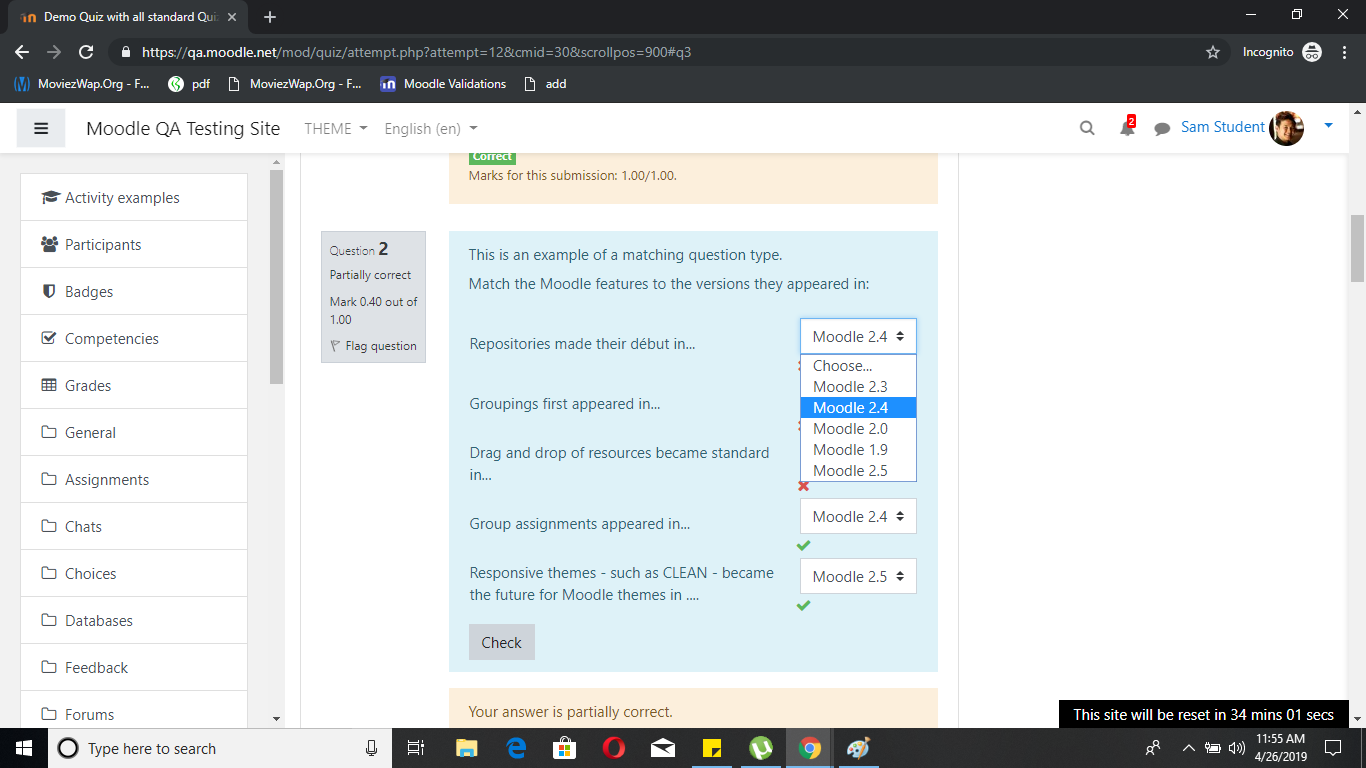Open Assignments section in sidebar
Screen dimensions: 1366x768
[x=134, y=480]
